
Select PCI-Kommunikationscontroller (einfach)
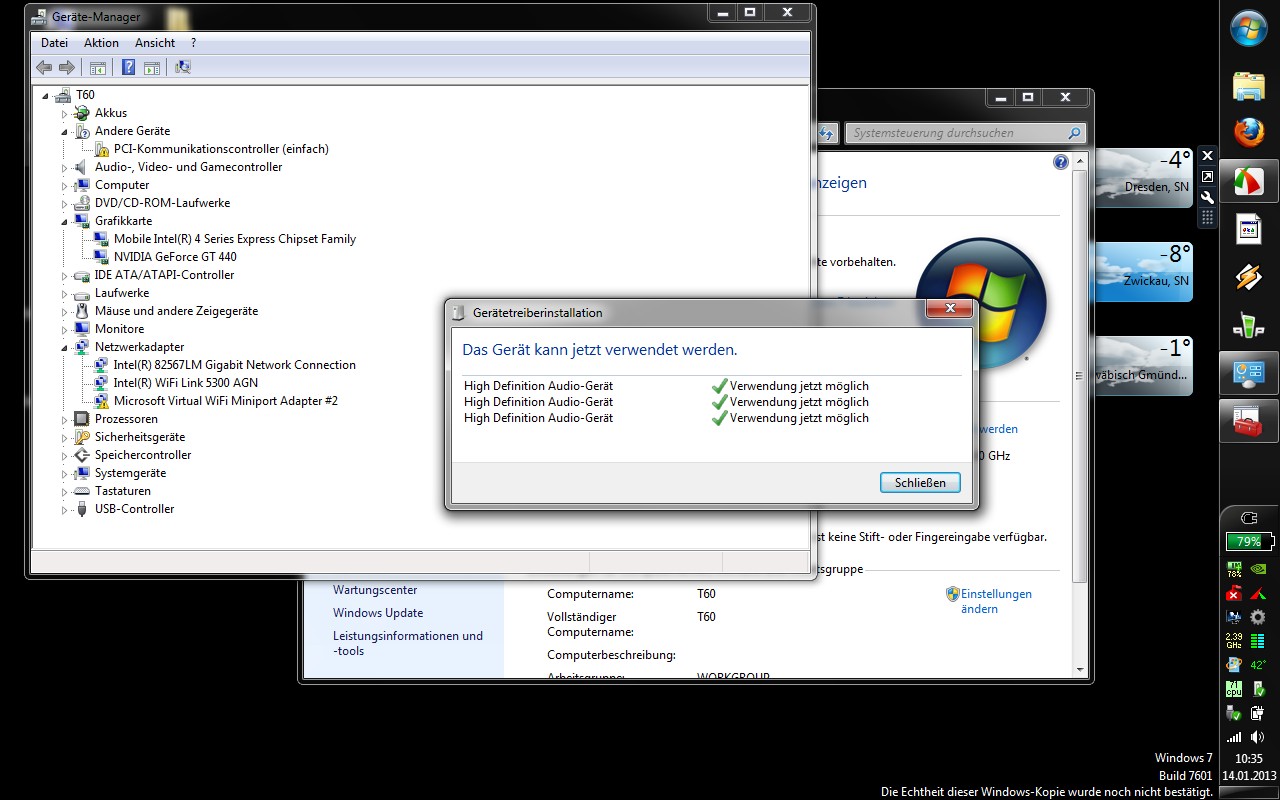221,149
